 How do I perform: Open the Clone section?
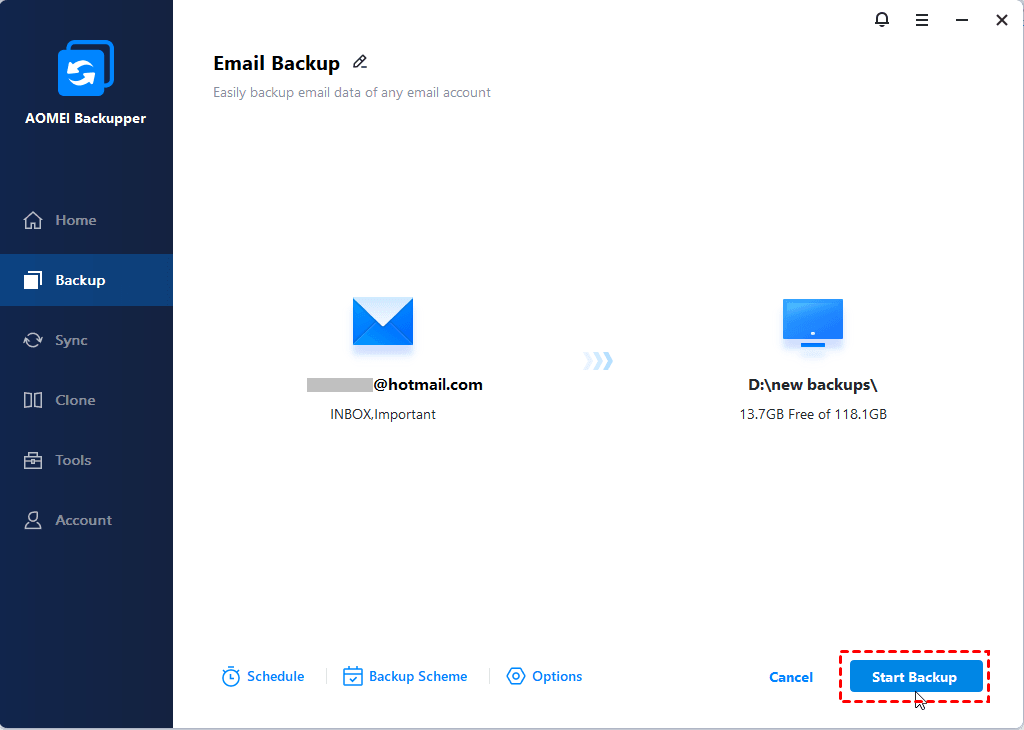(x=86, y=400)
